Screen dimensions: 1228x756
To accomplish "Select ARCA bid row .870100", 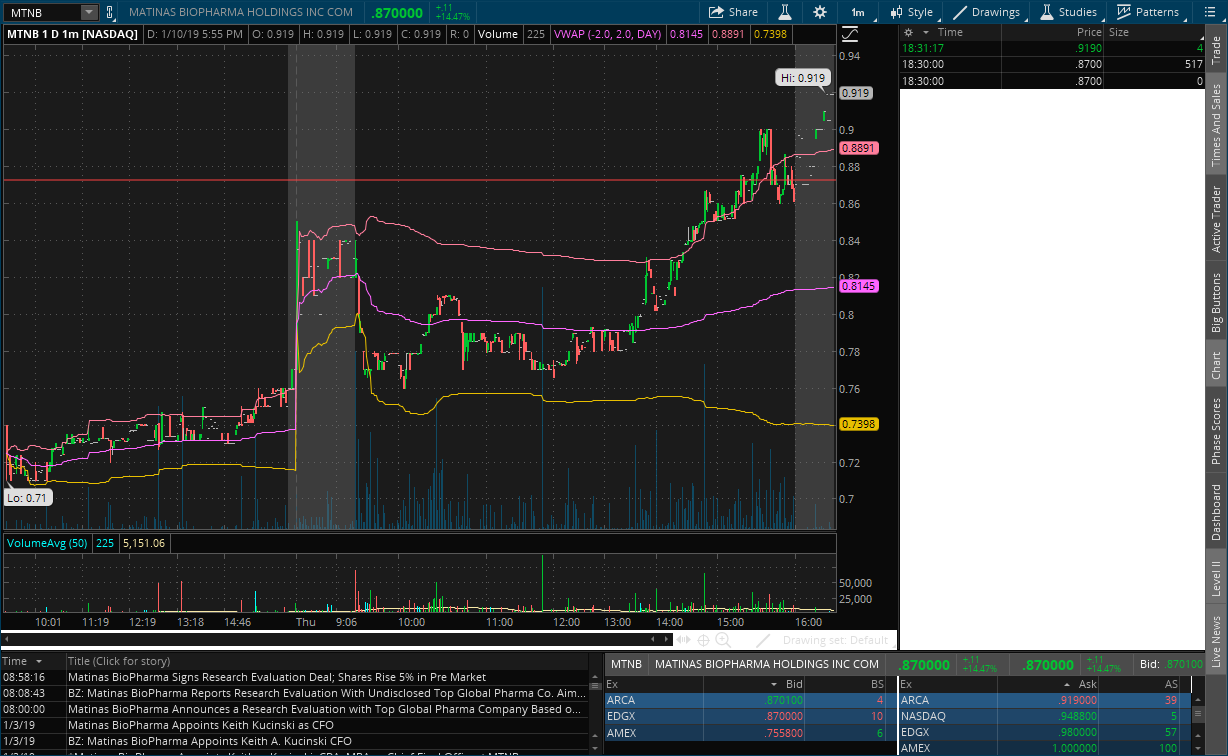I will [750, 700].
